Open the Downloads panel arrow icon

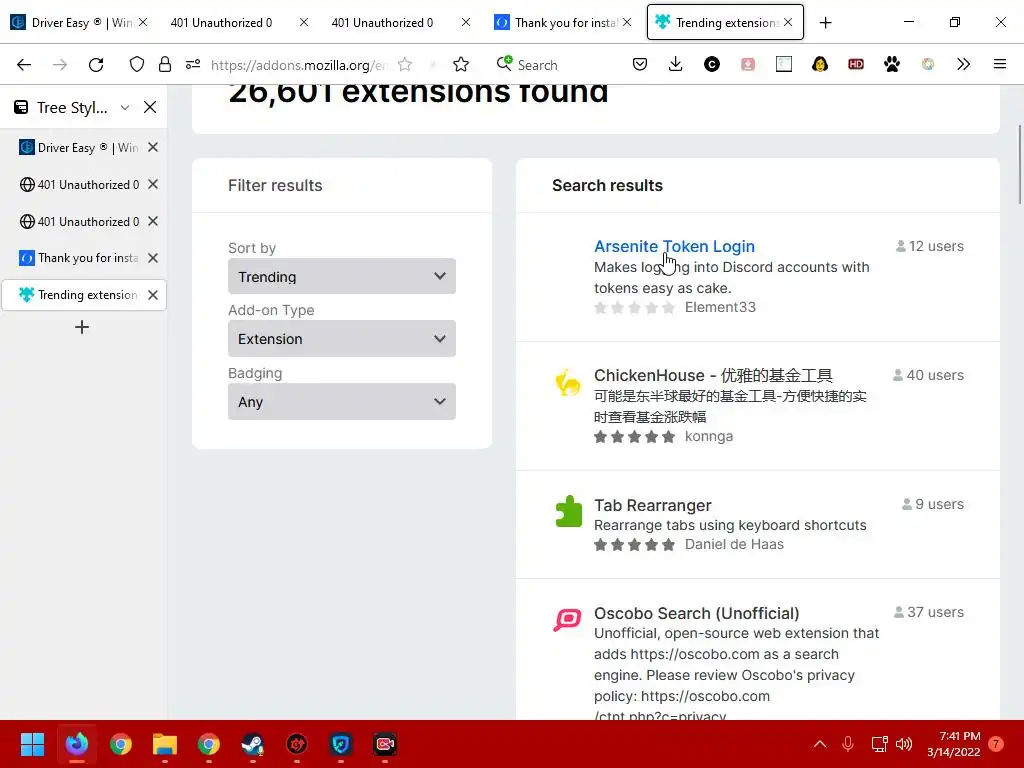tap(676, 64)
